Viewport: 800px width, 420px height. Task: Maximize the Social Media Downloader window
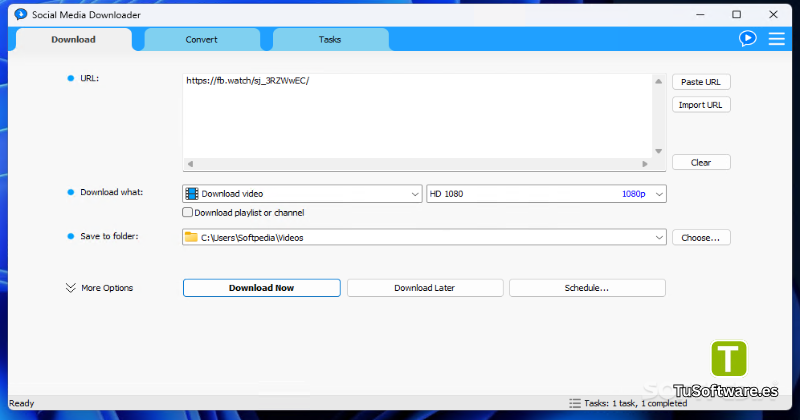click(736, 14)
